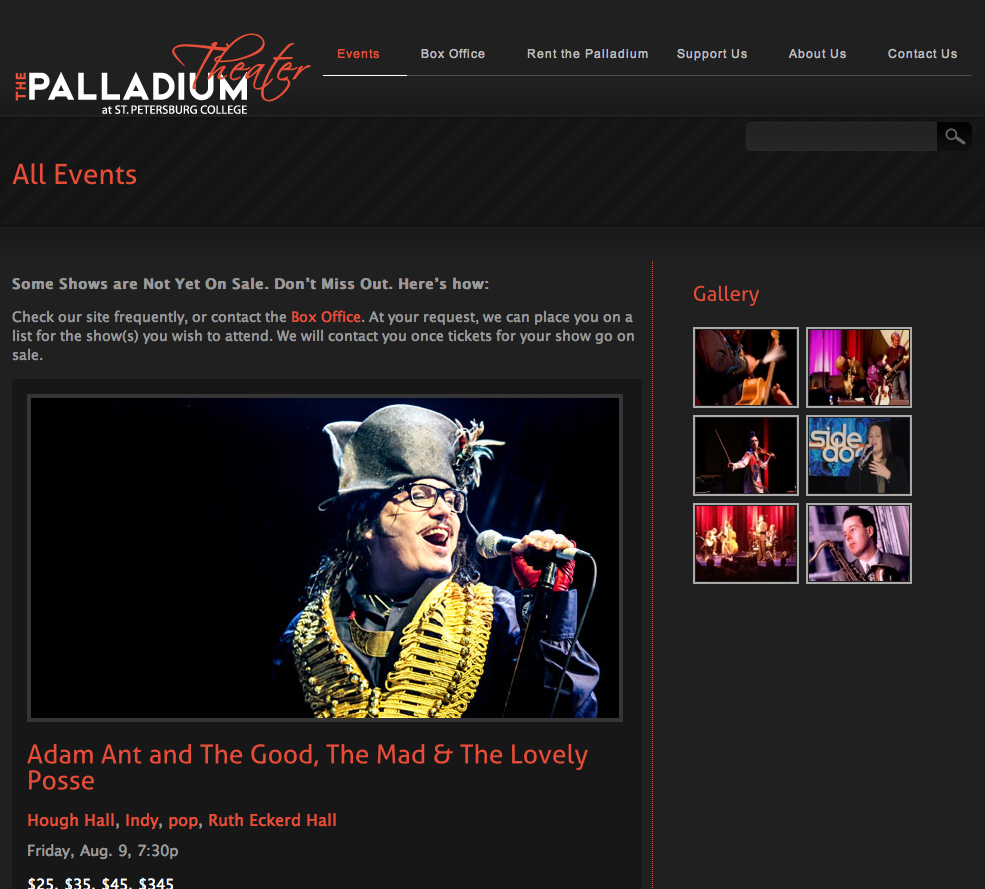The width and height of the screenshot is (985, 889).
Task: Open the Adam Ant performance photo
Action: pos(325,558)
